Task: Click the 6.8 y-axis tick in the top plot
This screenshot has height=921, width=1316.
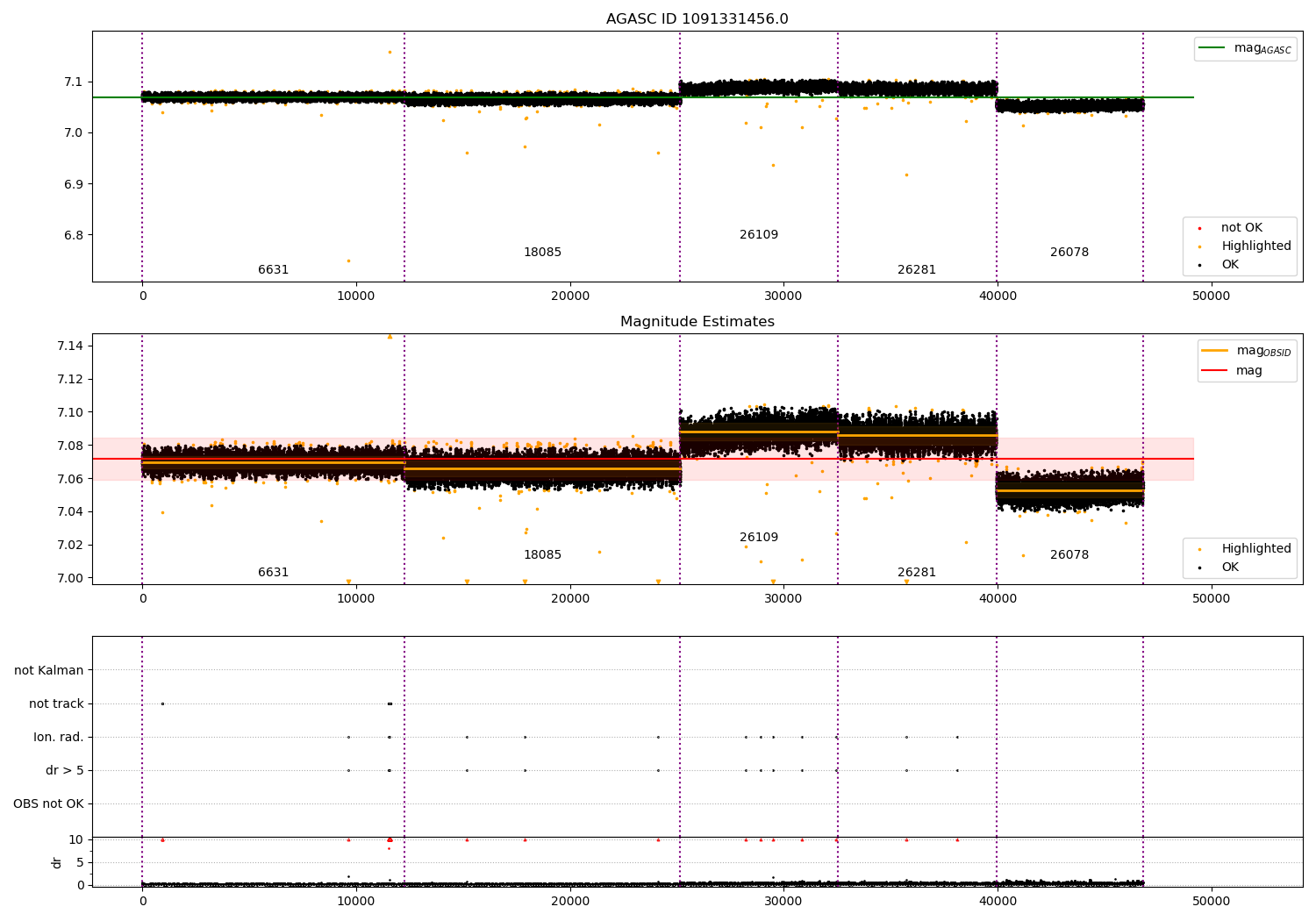Action: [74, 235]
